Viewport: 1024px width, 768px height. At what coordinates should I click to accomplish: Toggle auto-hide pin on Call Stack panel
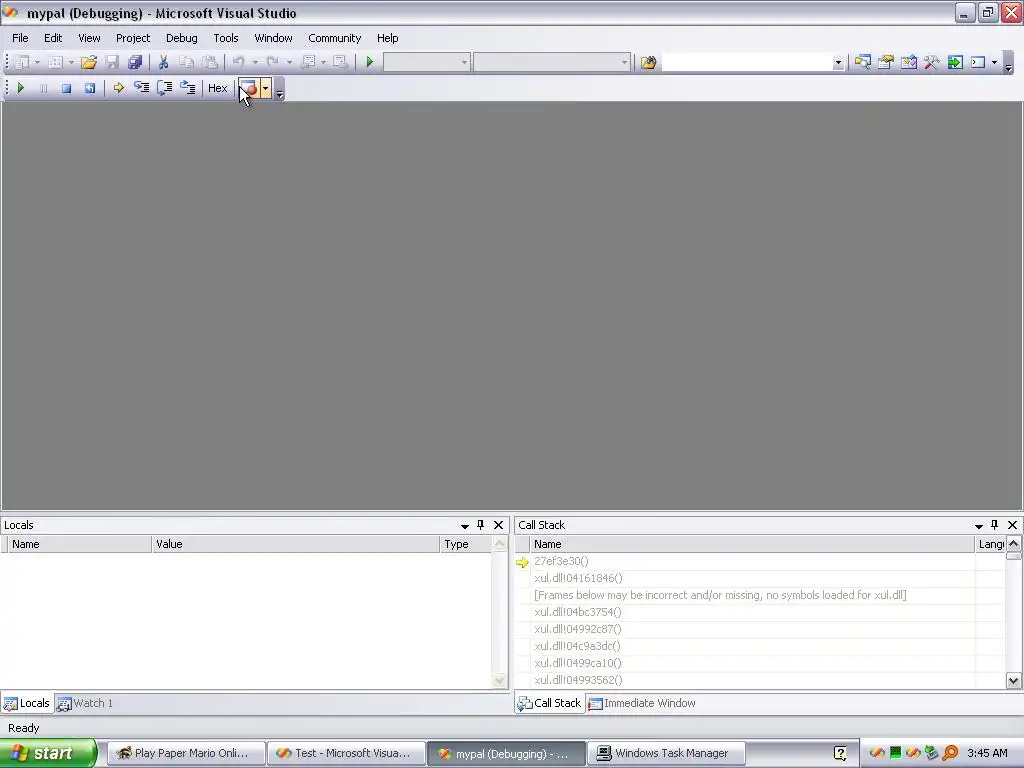pos(995,525)
